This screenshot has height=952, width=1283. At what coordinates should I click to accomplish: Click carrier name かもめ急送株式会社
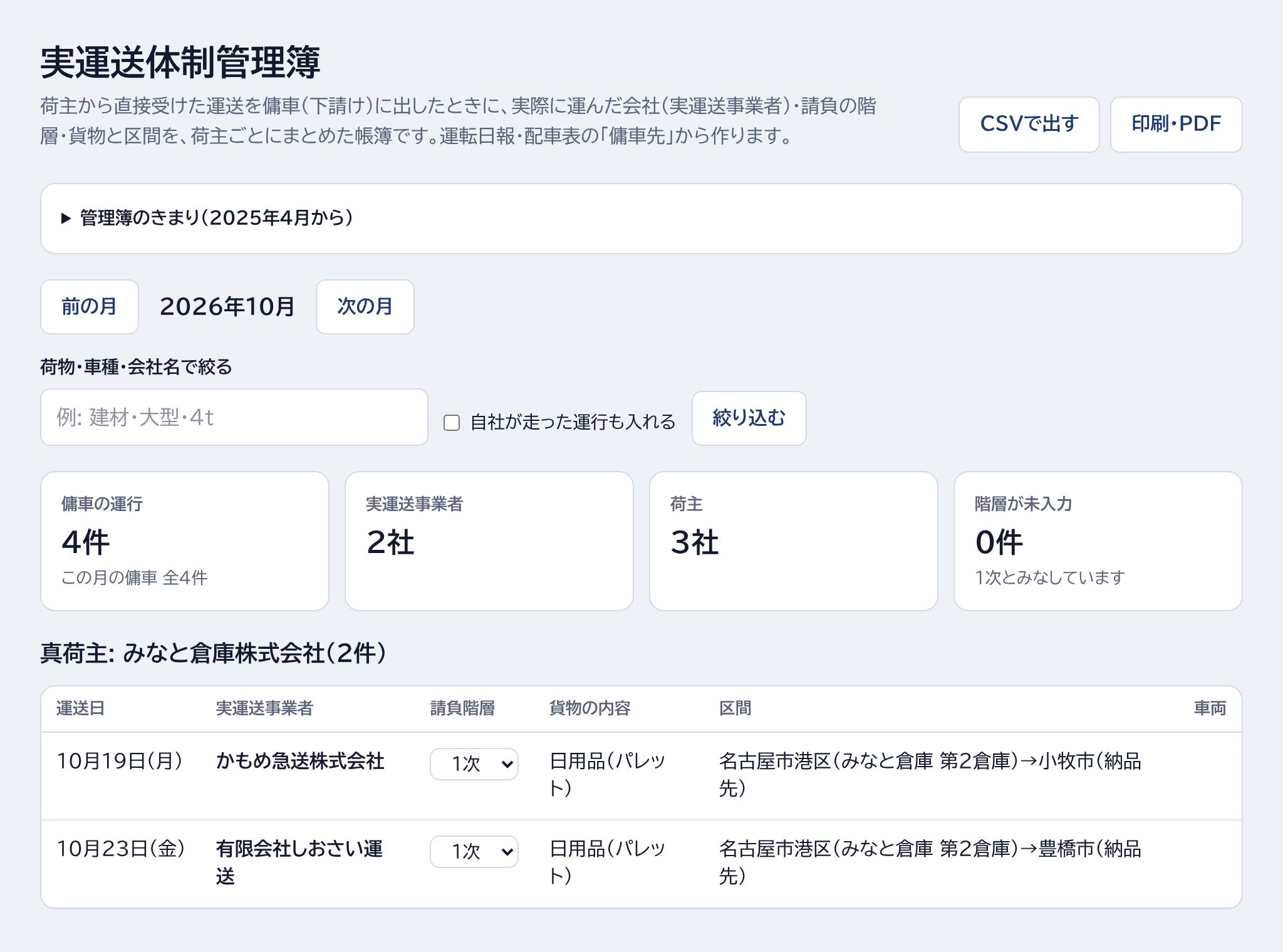click(300, 762)
